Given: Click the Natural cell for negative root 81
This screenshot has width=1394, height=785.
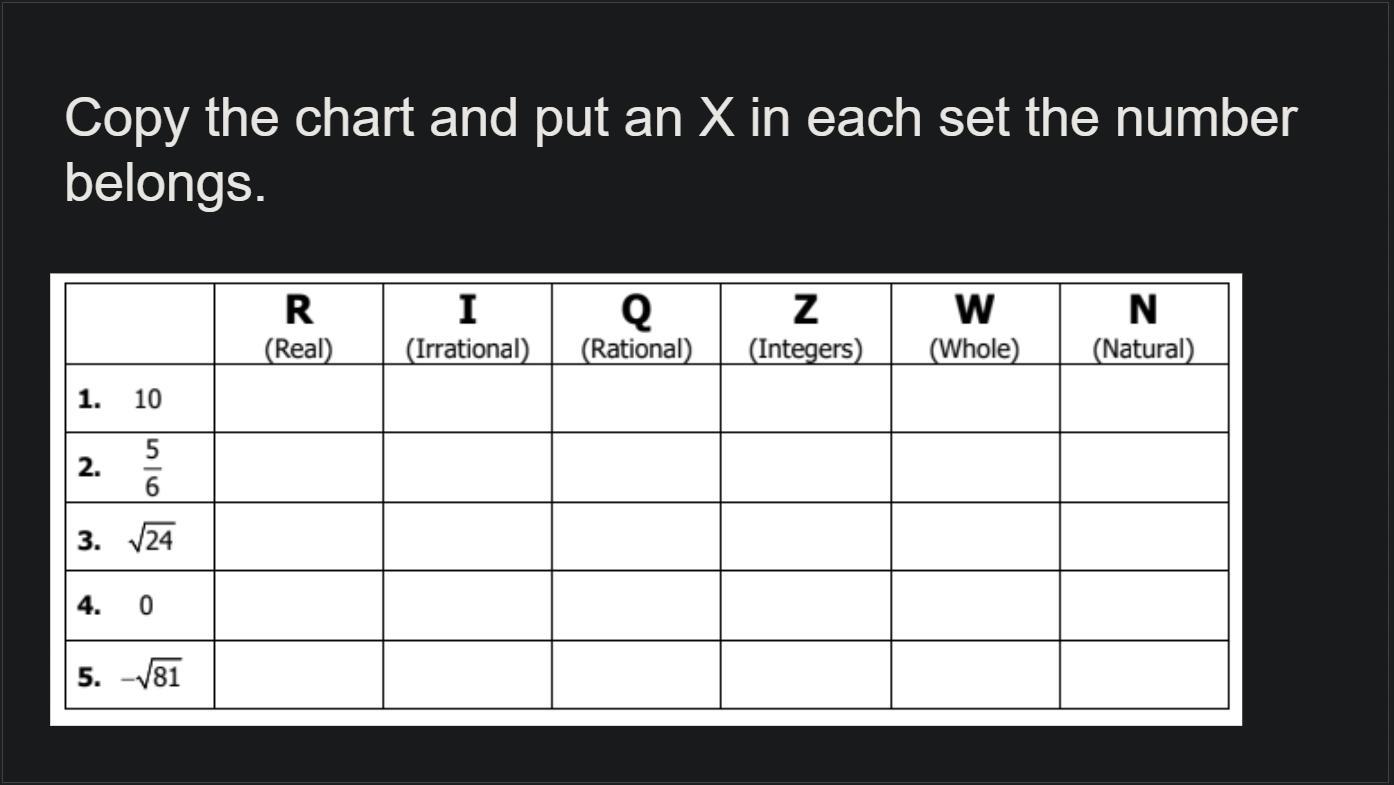Looking at the screenshot, I should (x=1144, y=675).
